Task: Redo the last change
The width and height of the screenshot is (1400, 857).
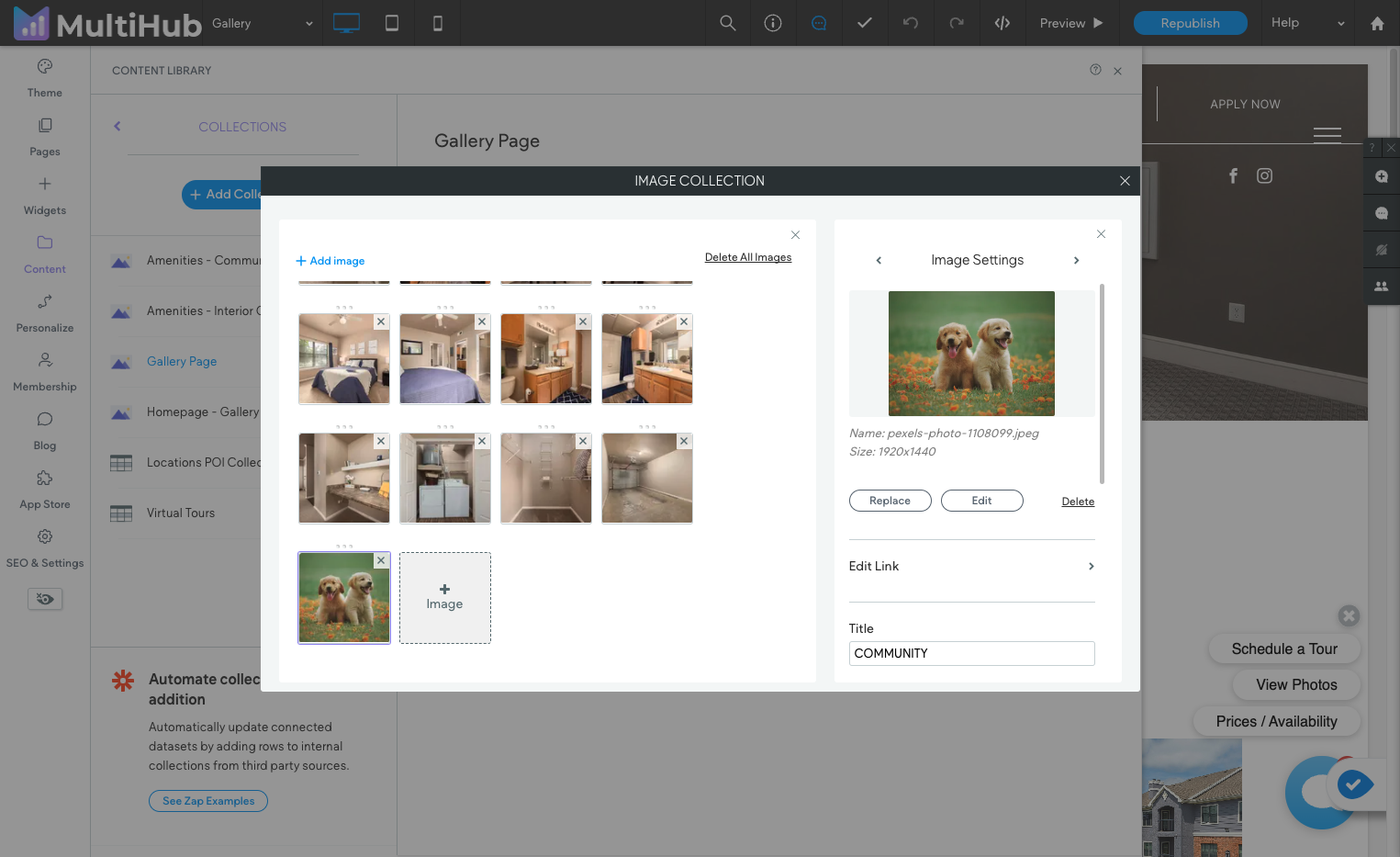Action: (957, 23)
